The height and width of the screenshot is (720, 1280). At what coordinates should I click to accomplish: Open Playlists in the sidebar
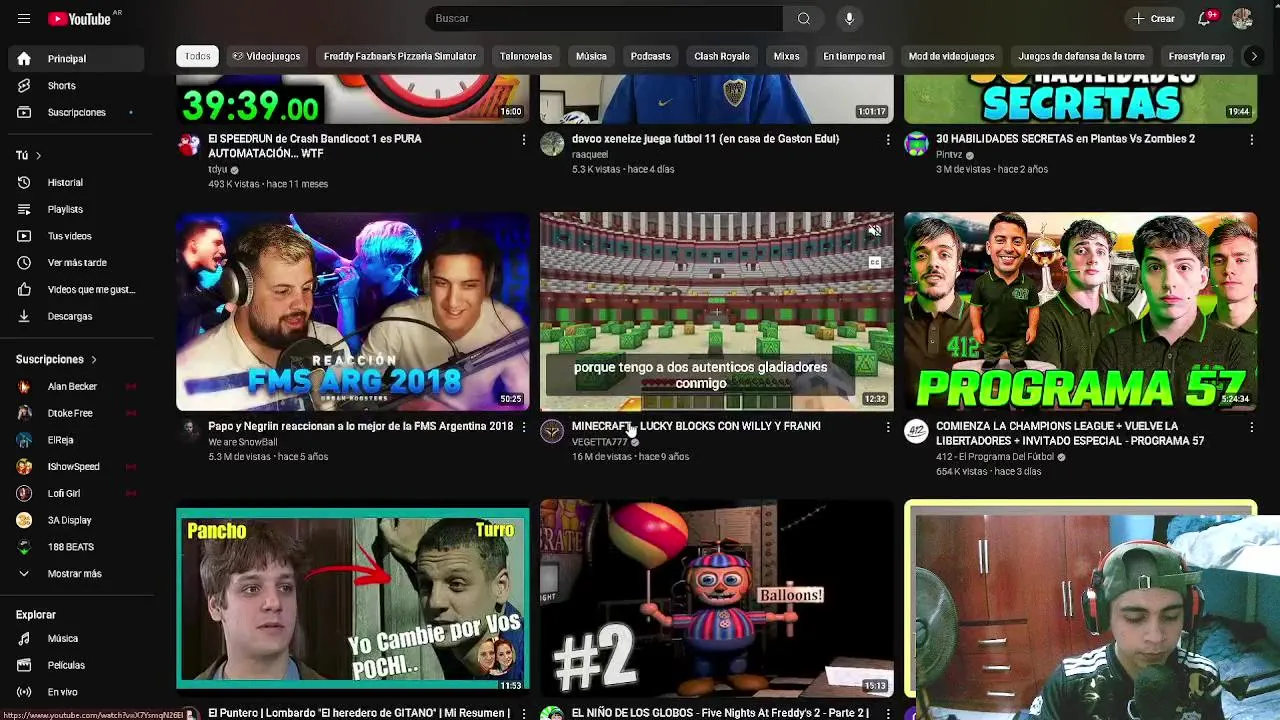[76, 209]
